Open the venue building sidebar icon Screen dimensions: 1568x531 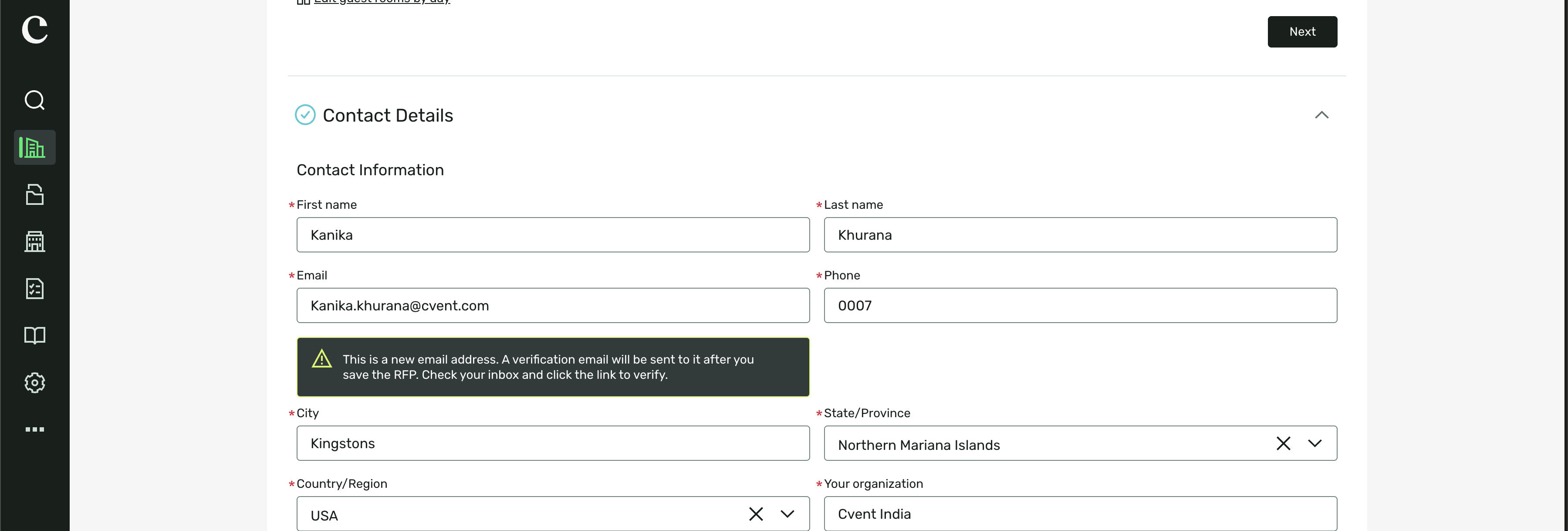click(x=35, y=241)
